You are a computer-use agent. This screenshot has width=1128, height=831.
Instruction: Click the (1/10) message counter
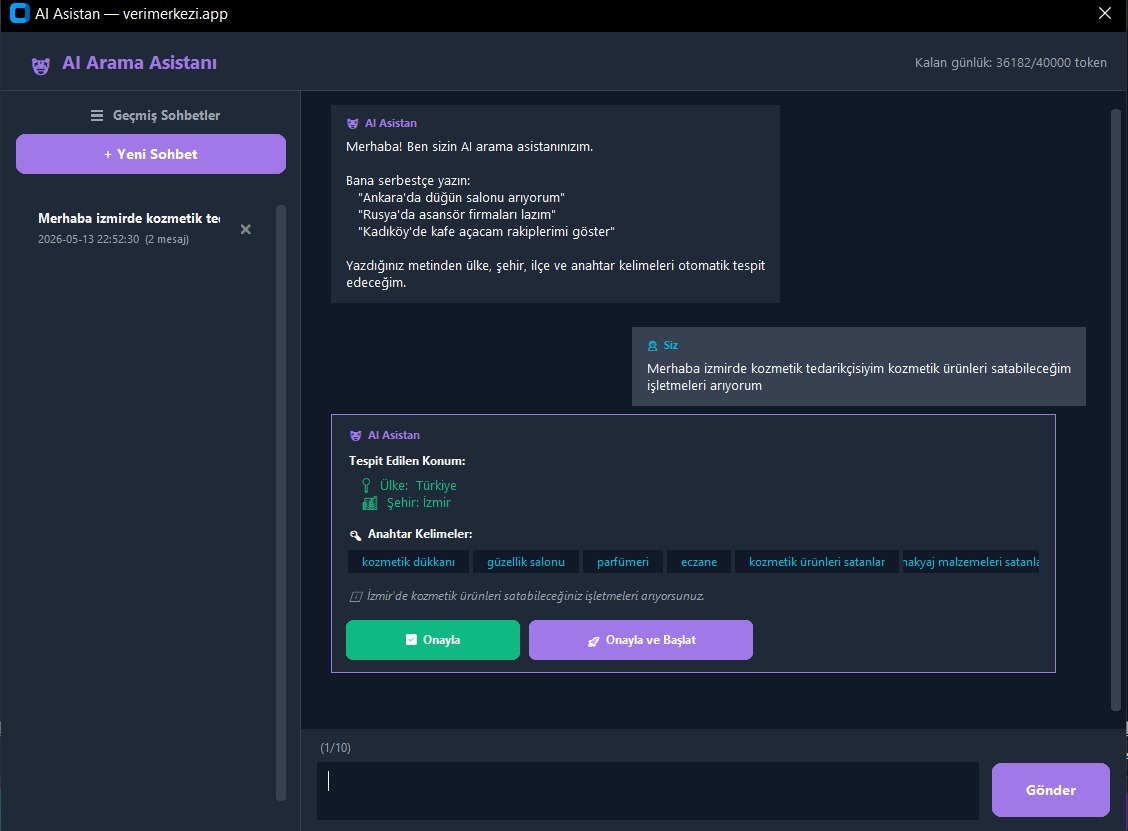click(335, 748)
